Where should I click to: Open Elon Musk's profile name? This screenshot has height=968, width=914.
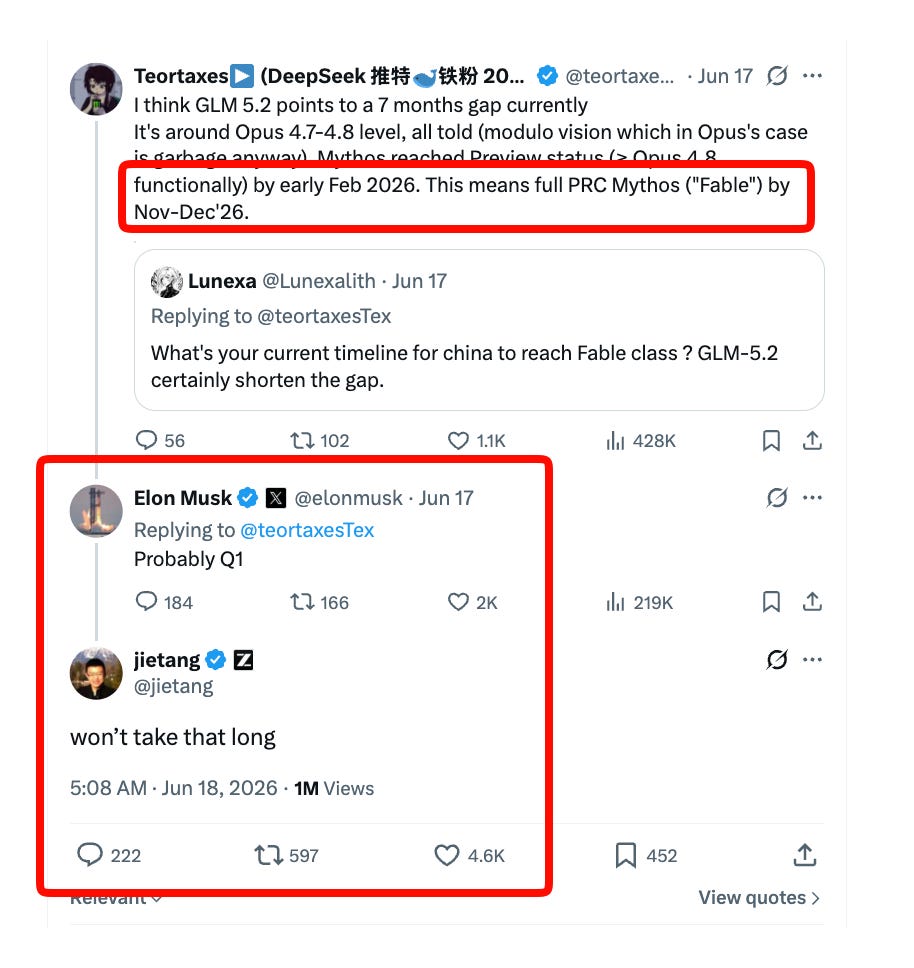183,498
